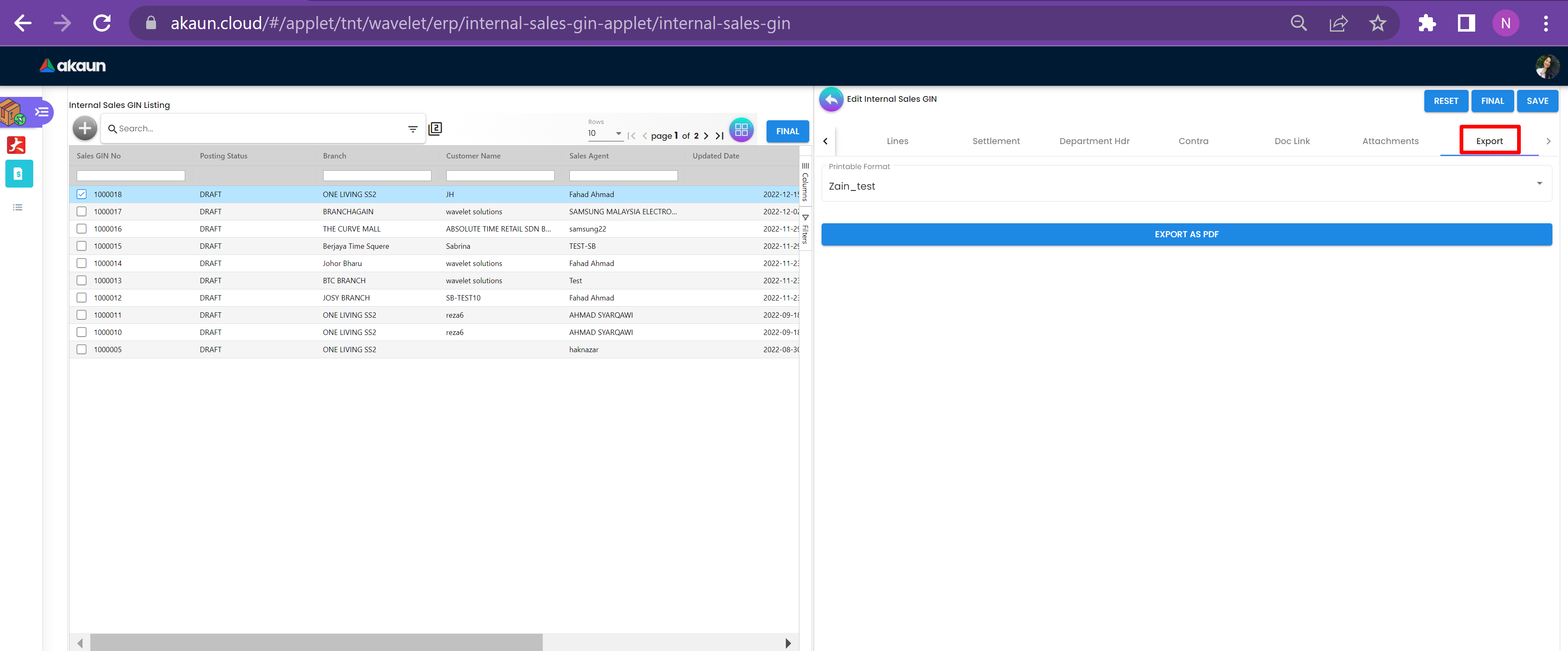Open the search filter options icon
Image resolution: width=1568 pixels, height=651 pixels.
(x=413, y=129)
